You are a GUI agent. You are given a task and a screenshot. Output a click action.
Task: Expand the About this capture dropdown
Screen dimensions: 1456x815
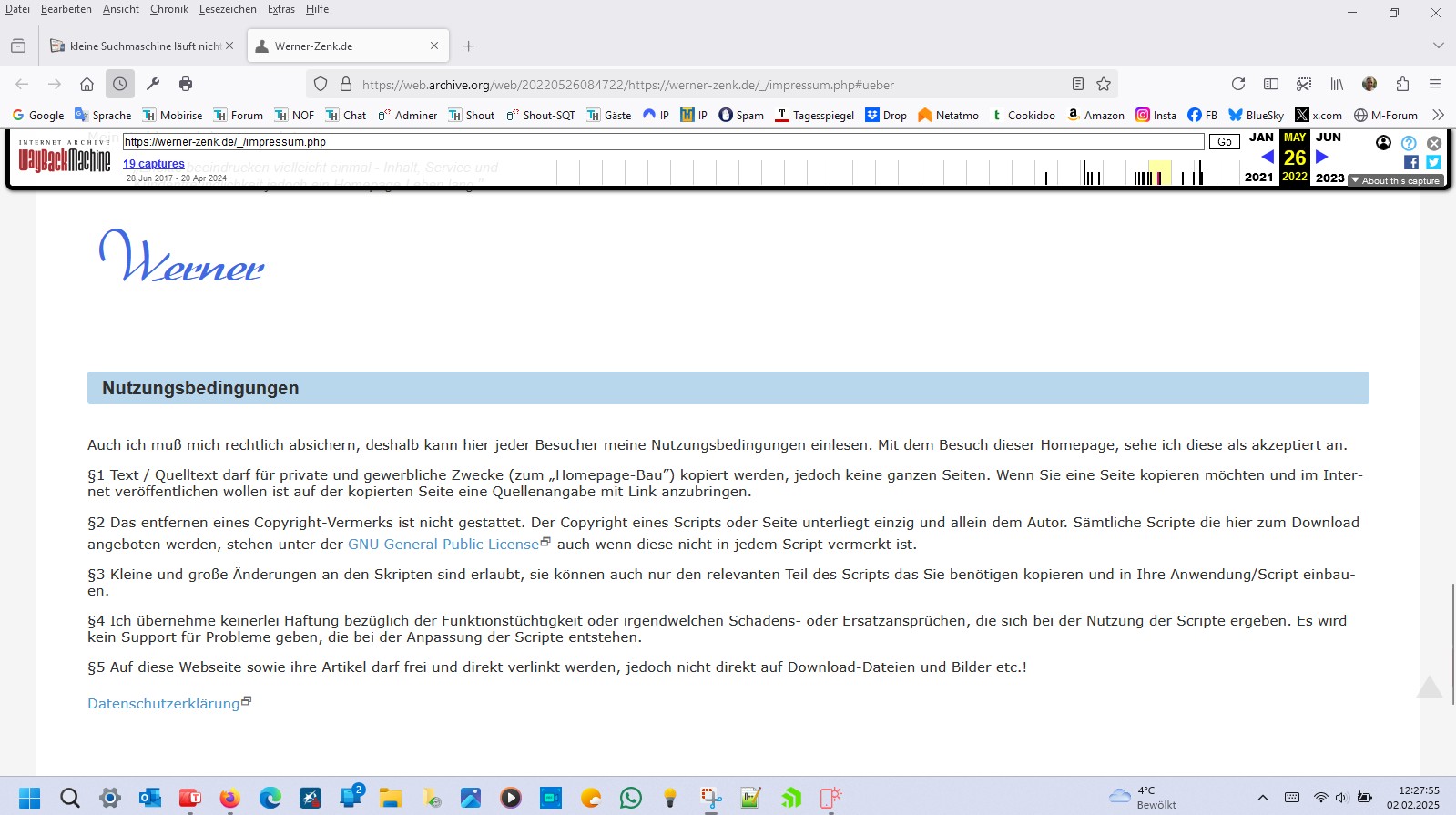[x=1396, y=180]
